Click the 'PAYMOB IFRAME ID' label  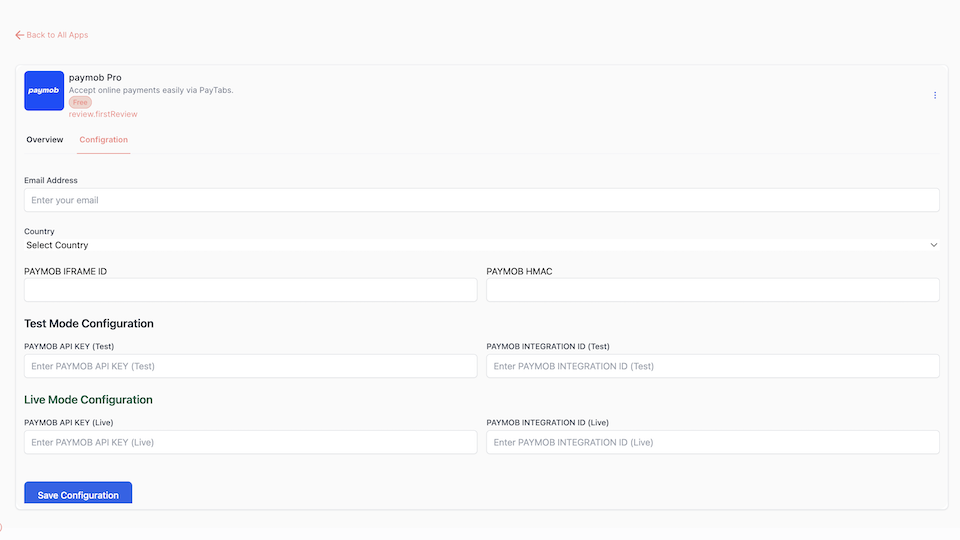coord(66,271)
